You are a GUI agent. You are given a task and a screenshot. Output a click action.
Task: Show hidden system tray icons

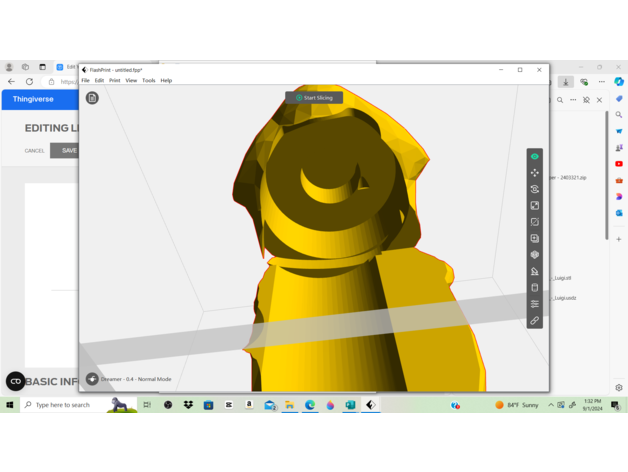pos(550,405)
